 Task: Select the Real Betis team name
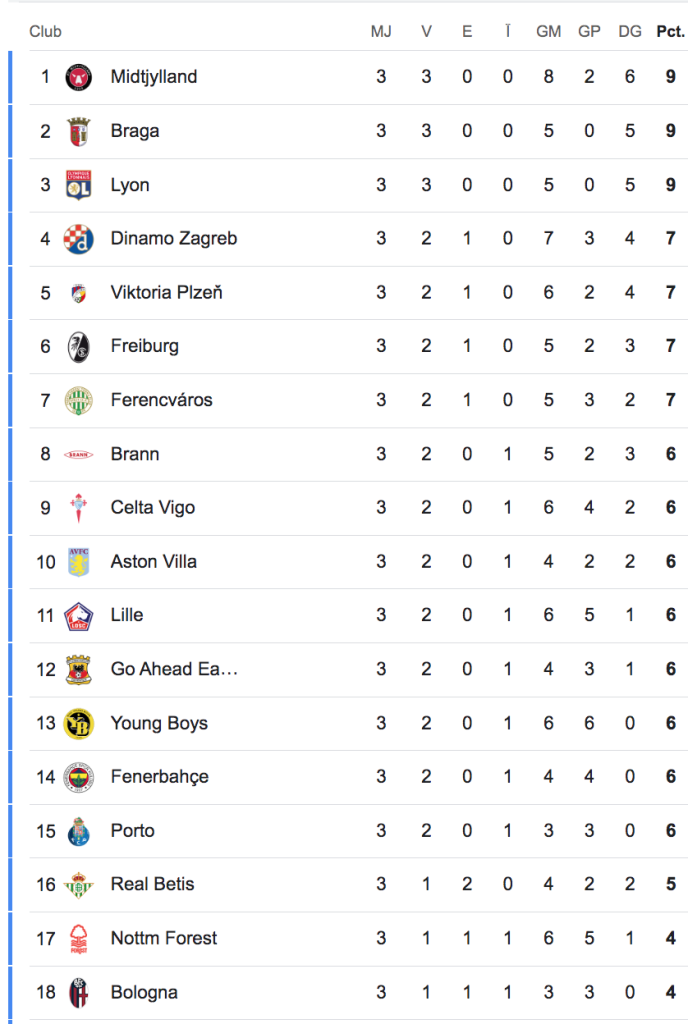[x=152, y=884]
